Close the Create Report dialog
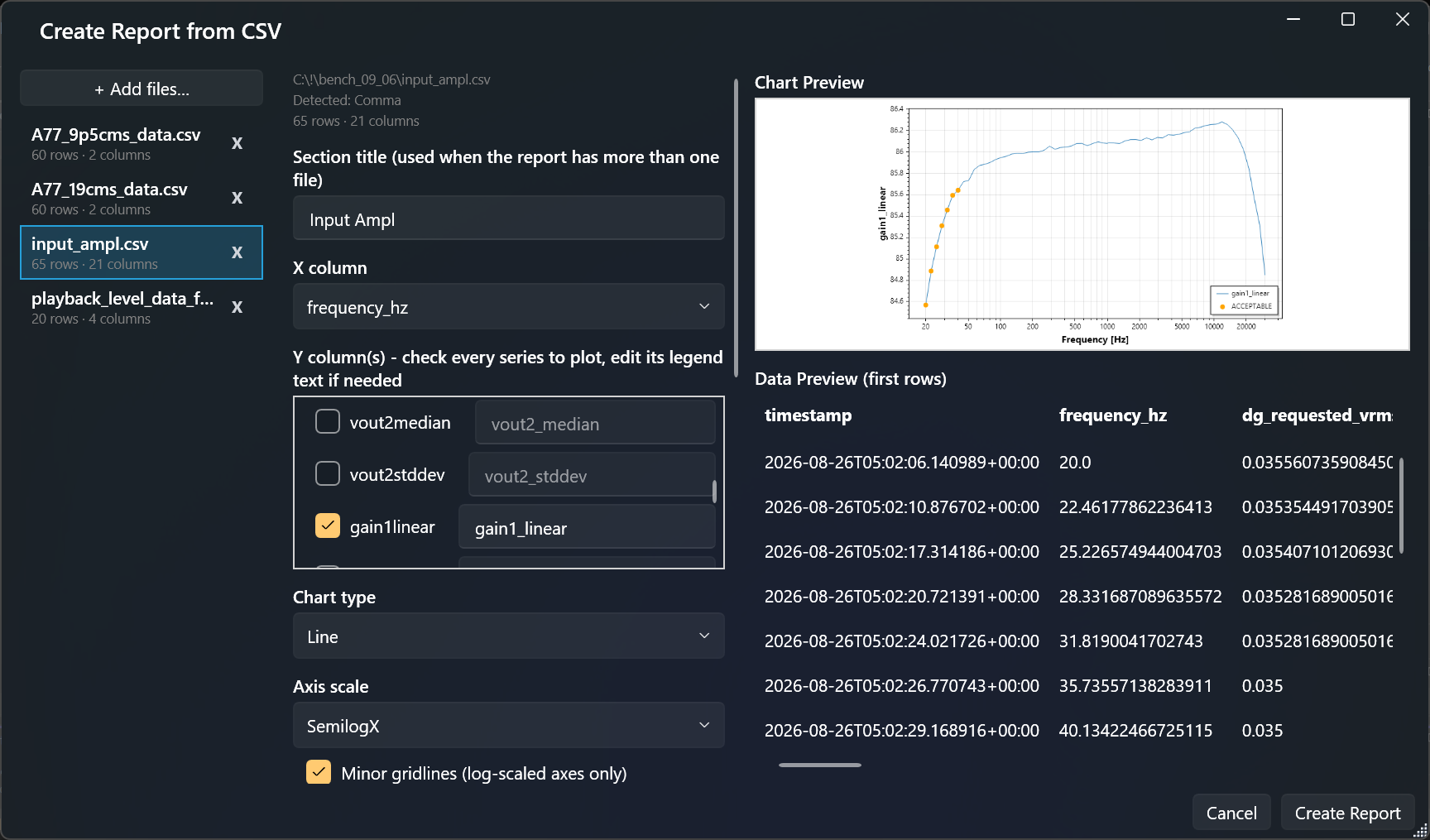Image resolution: width=1430 pixels, height=840 pixels. [1403, 19]
